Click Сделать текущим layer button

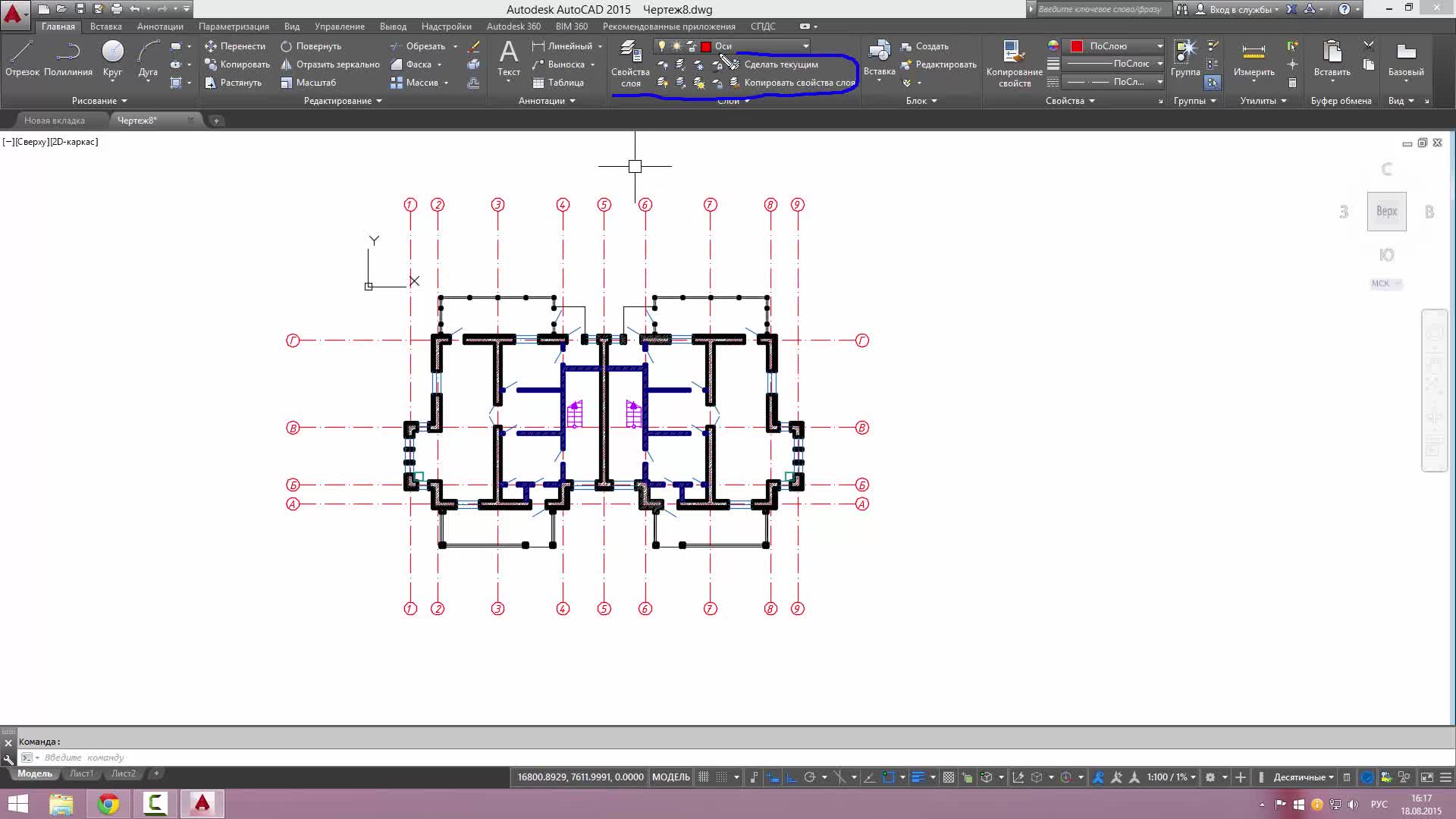(x=773, y=64)
